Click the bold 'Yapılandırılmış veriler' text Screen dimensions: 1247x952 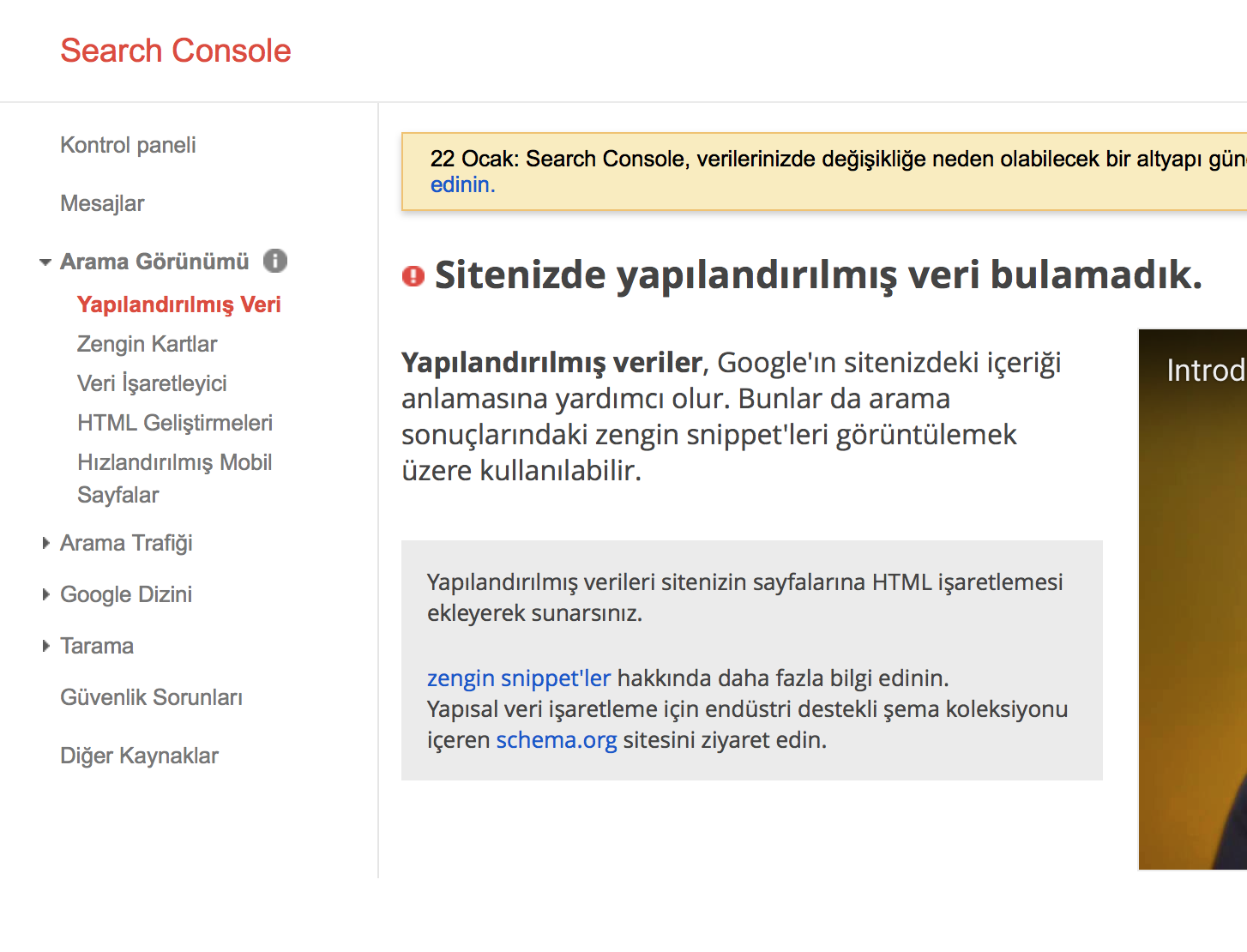click(x=552, y=363)
